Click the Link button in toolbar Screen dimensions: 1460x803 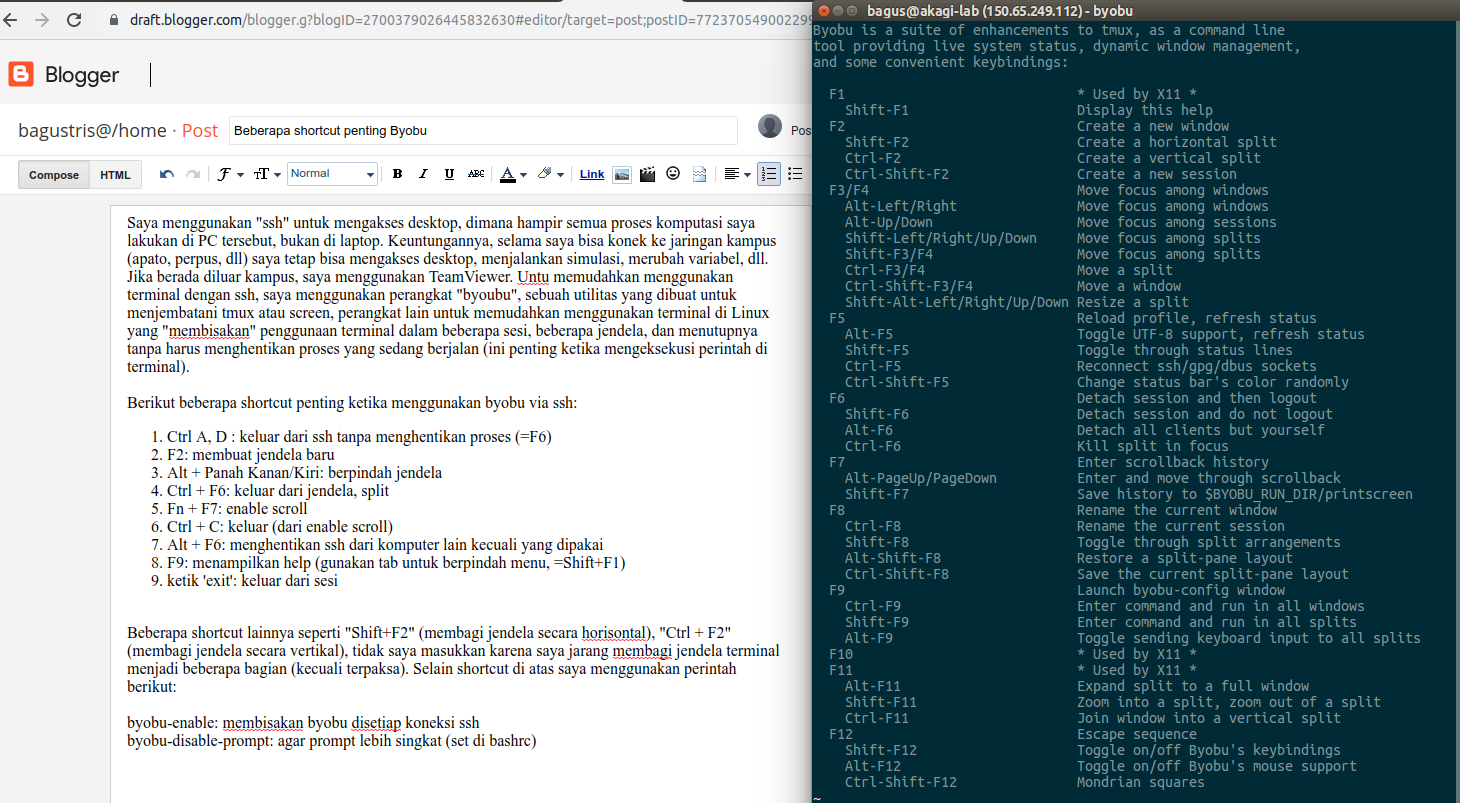592,174
